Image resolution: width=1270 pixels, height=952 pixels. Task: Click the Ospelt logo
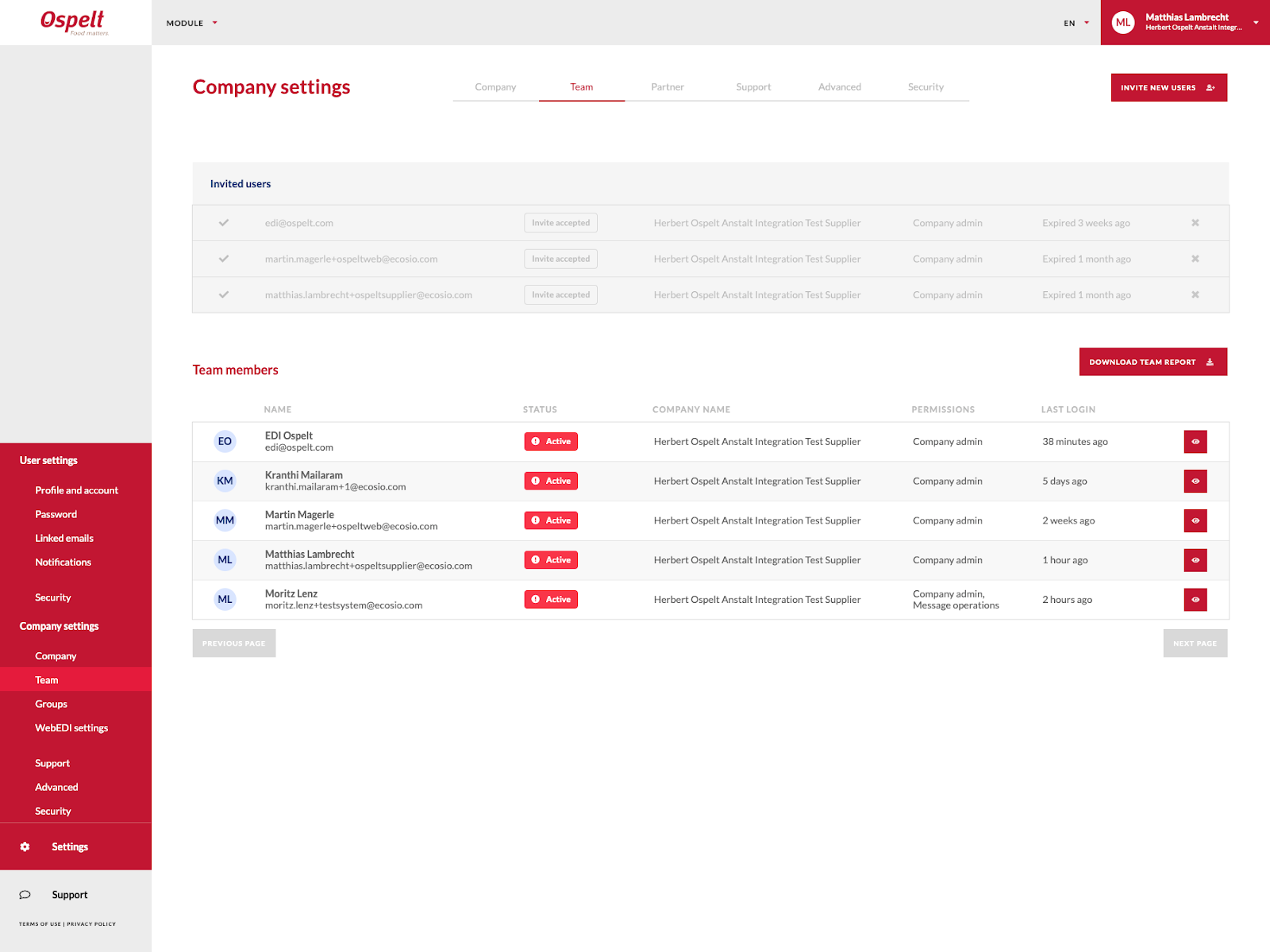[73, 22]
